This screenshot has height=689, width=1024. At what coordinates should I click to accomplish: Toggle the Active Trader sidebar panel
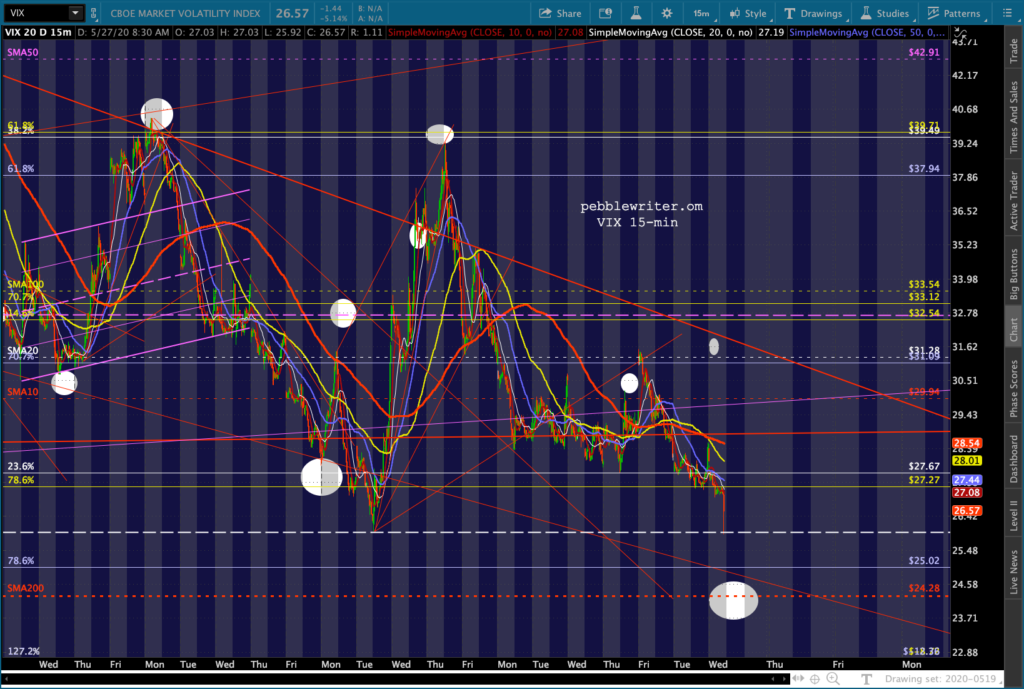(x=1013, y=200)
